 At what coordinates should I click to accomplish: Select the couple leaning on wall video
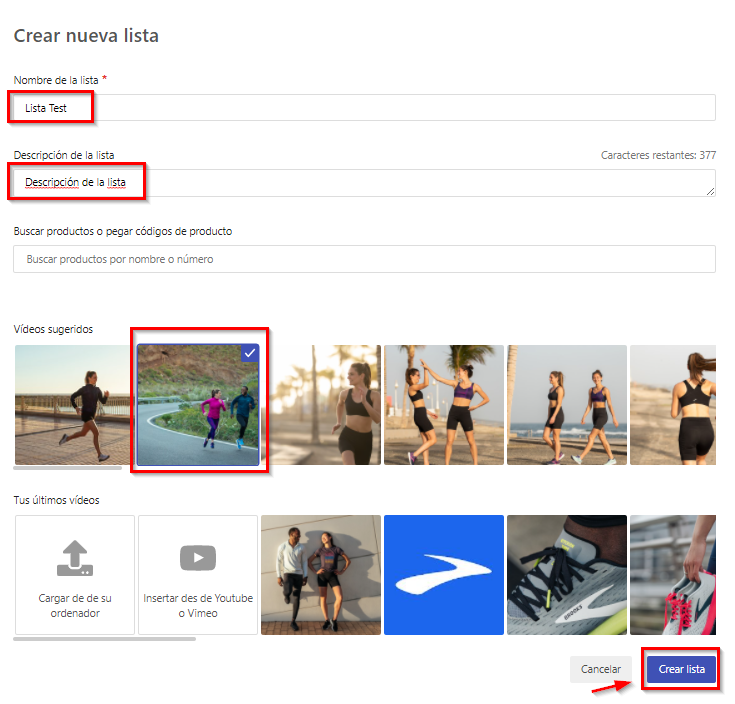click(x=321, y=575)
